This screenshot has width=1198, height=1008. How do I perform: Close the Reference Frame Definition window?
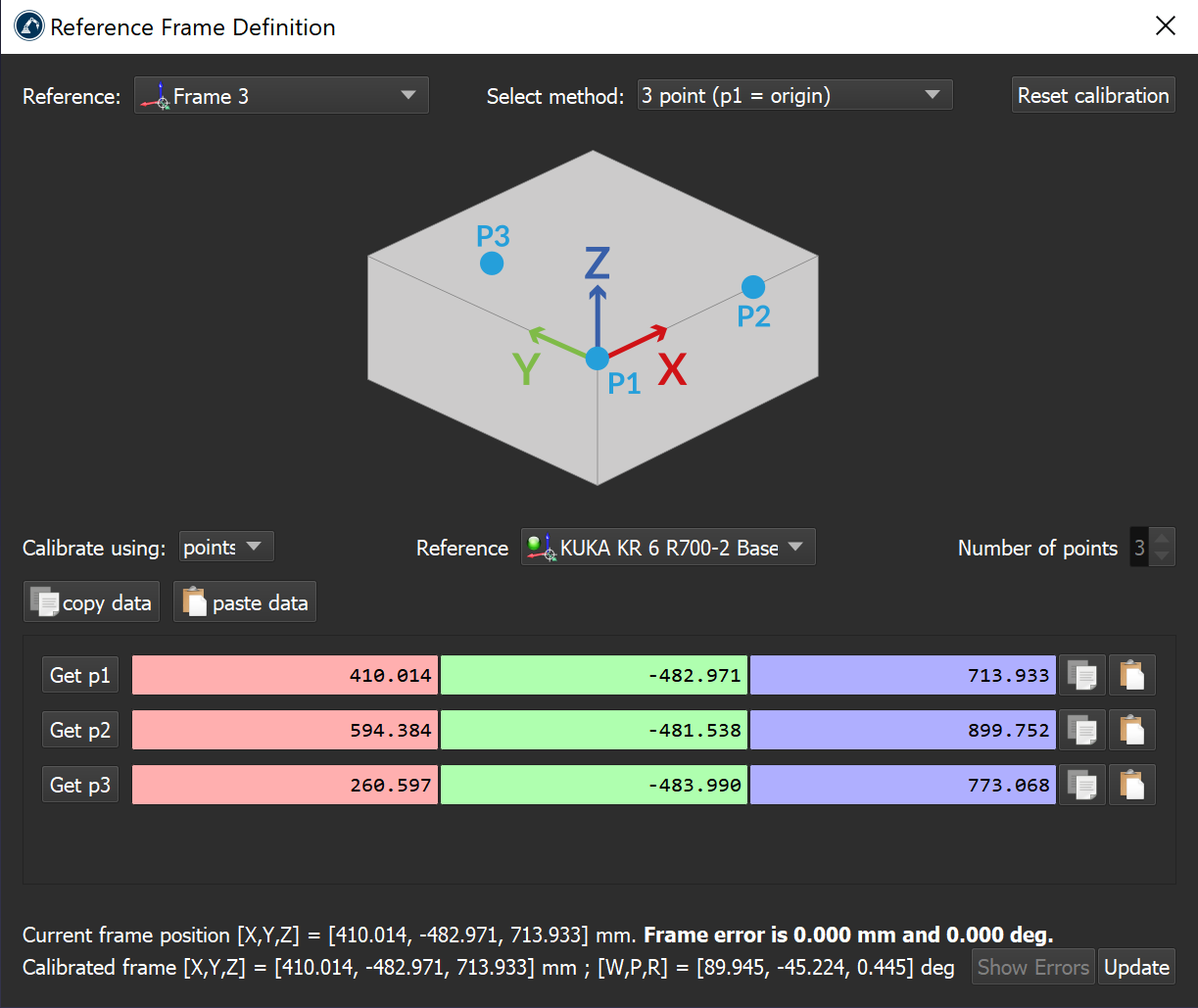(x=1165, y=26)
